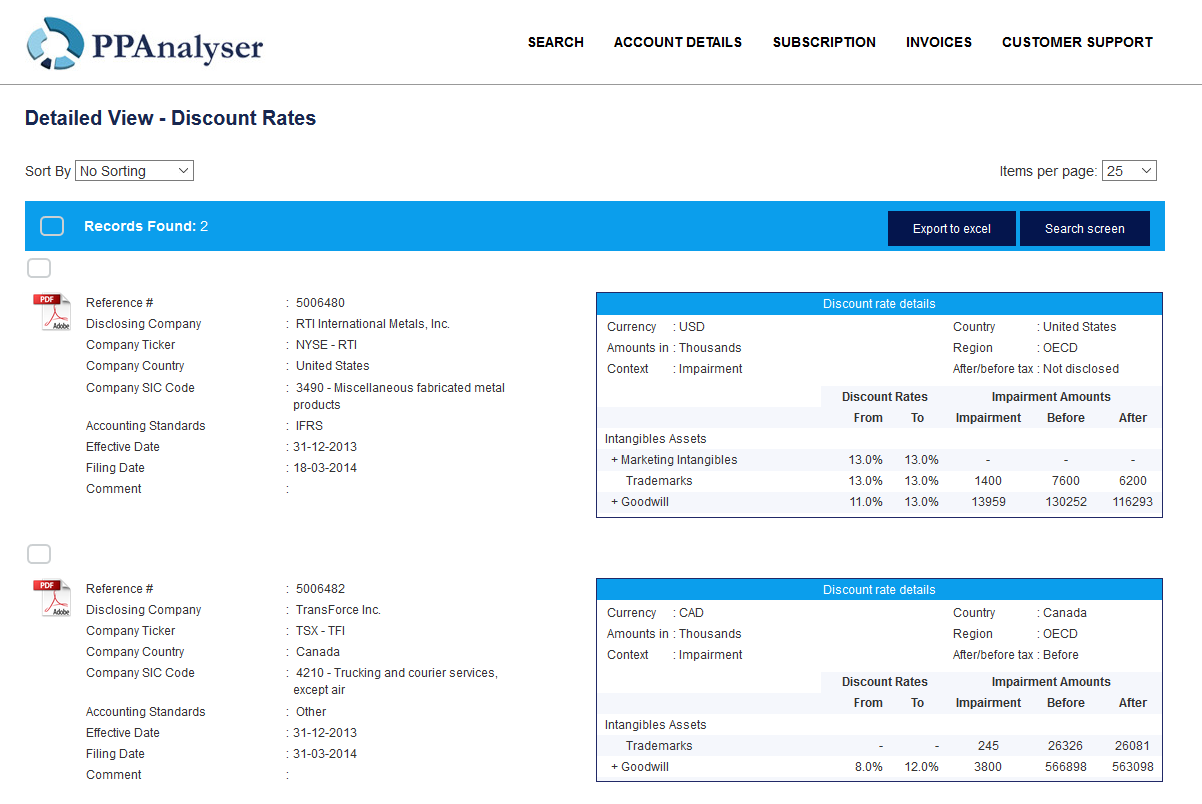Open PDF for reference 5006482
The height and width of the screenshot is (804, 1202).
click(52, 597)
